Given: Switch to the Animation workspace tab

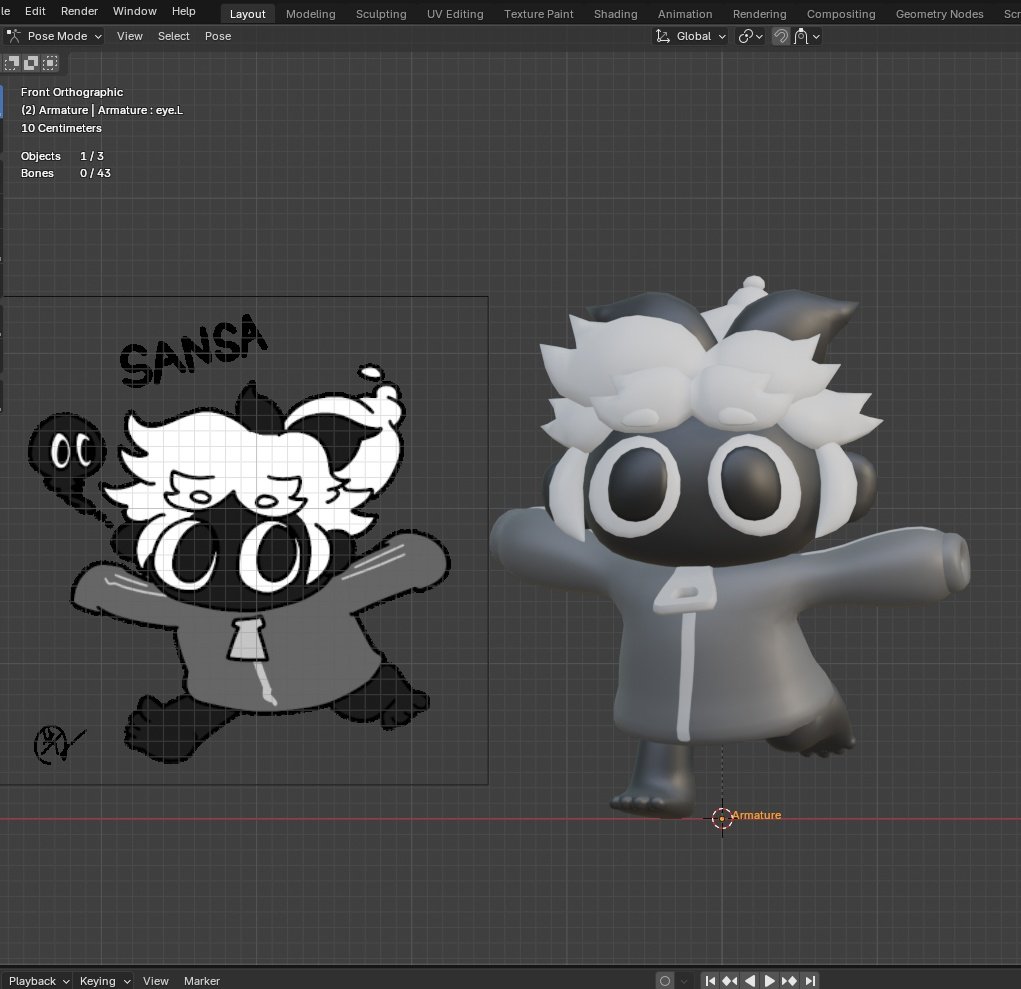Looking at the screenshot, I should click(x=685, y=14).
